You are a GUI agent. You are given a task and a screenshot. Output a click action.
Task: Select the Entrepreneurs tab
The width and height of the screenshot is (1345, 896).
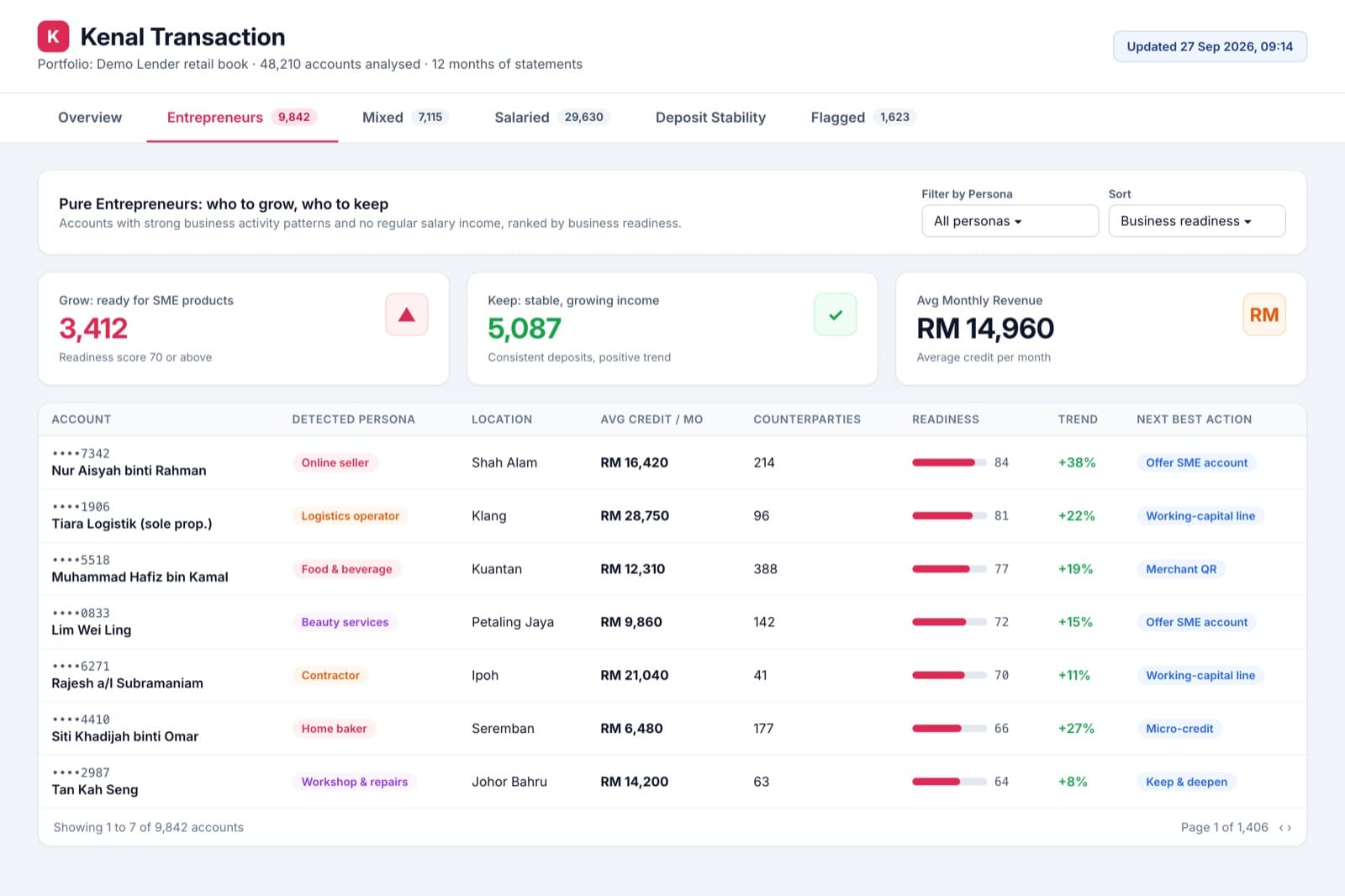click(242, 118)
